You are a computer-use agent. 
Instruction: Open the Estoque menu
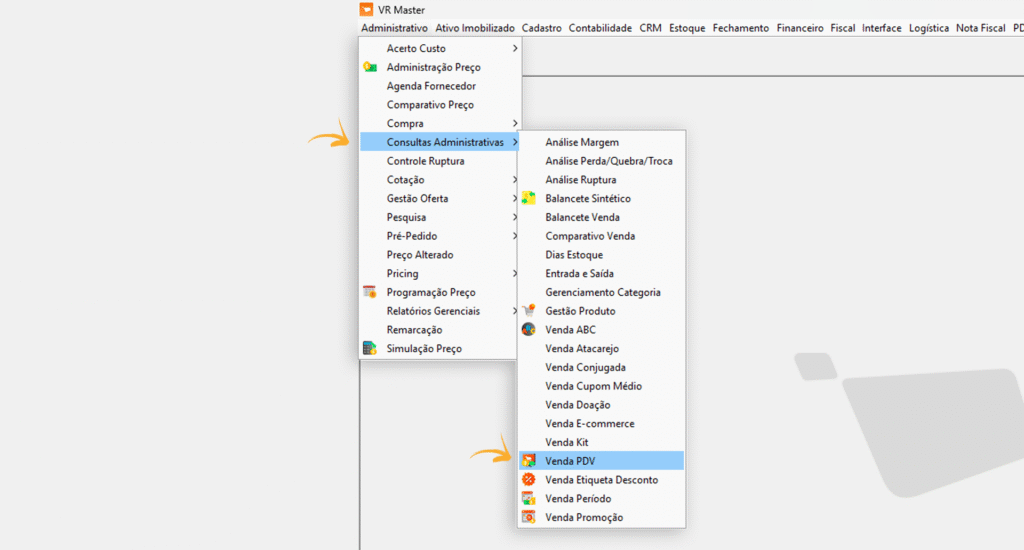pyautogui.click(x=687, y=28)
